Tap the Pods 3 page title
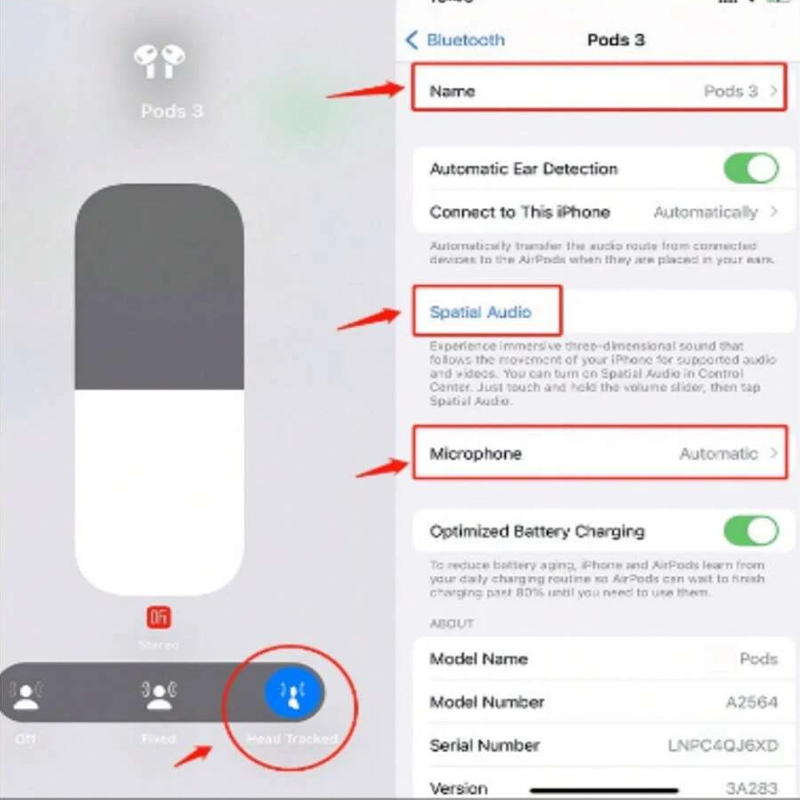 tap(616, 40)
